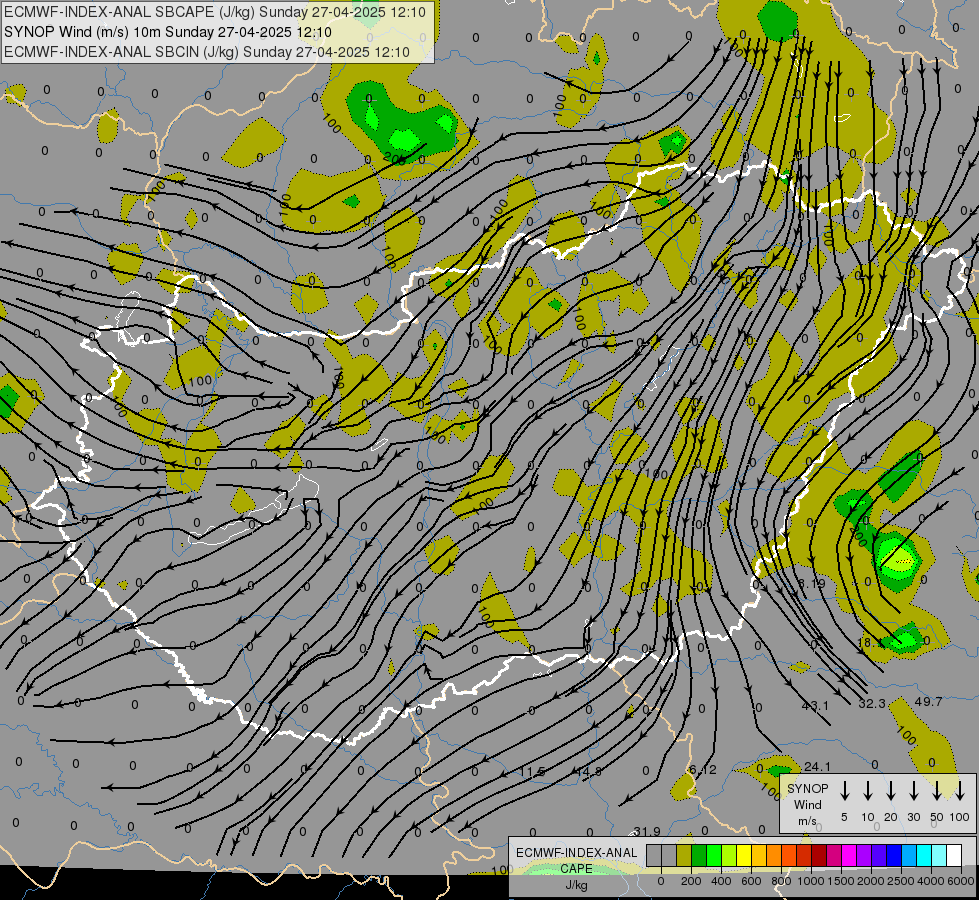Click the 'm/s' unit in wind legend
Screen dimensions: 979x900
[x=807, y=821]
